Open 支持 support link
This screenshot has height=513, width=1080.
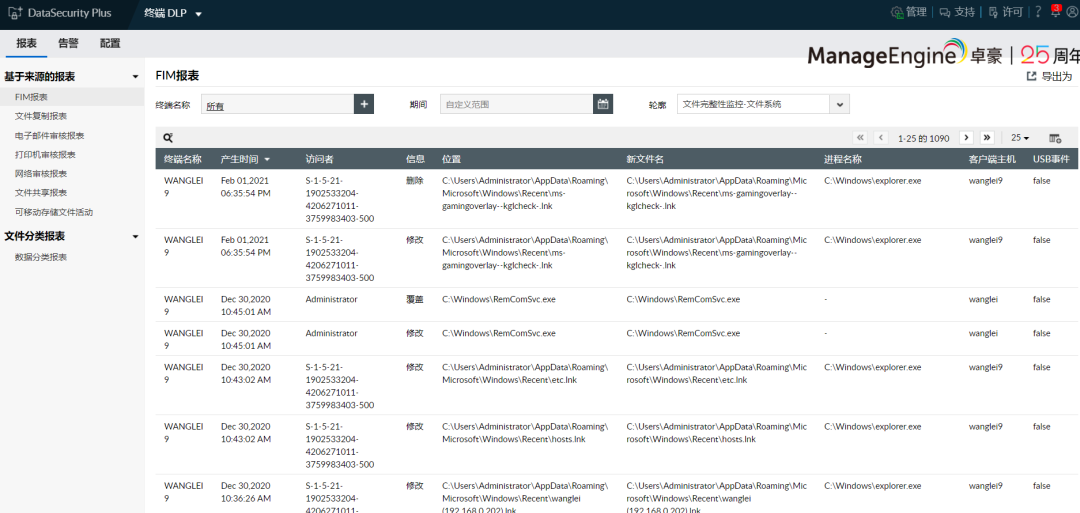tap(957, 12)
